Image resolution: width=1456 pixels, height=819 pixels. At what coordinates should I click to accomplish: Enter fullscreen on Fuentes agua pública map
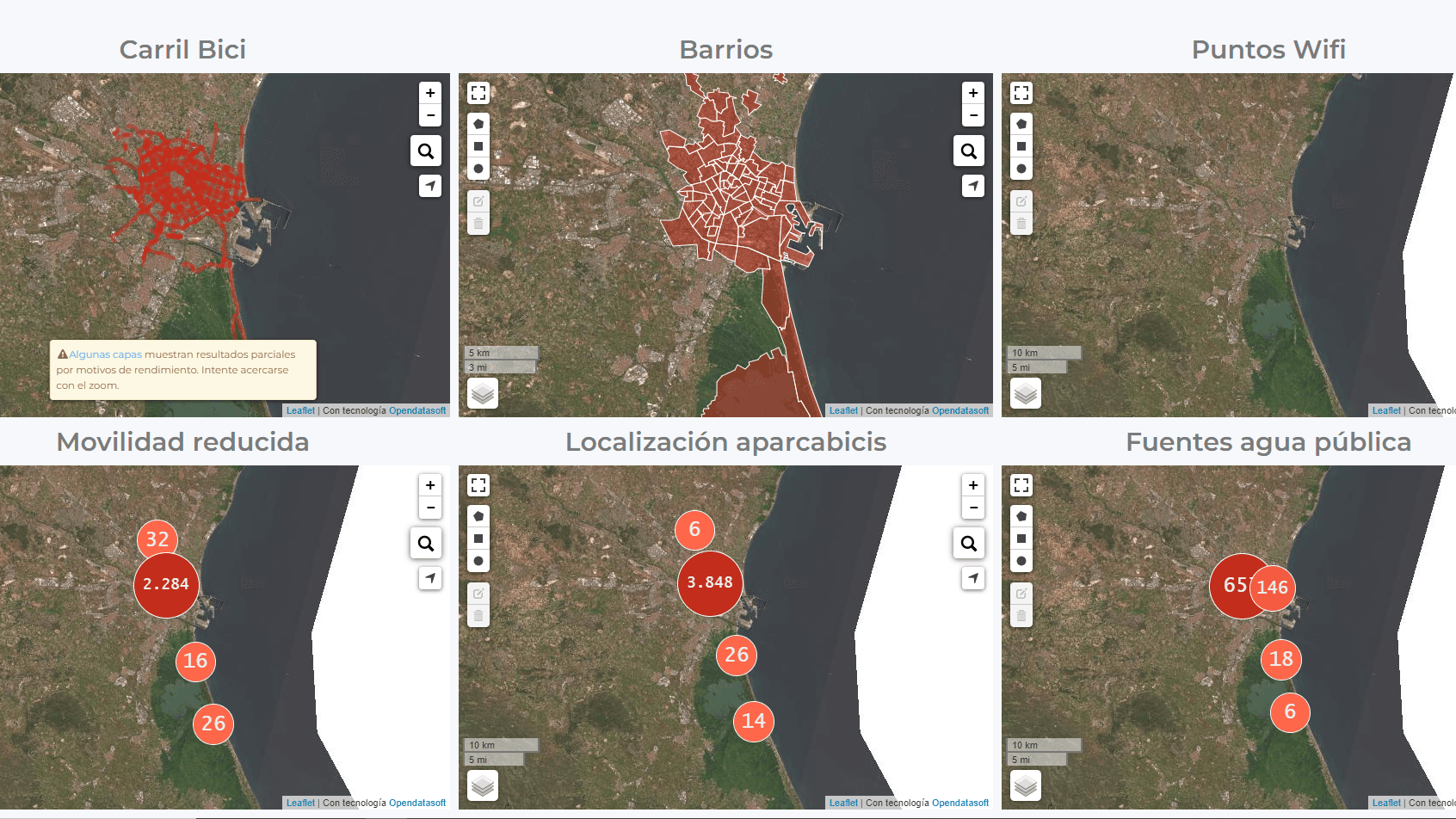pyautogui.click(x=1021, y=485)
